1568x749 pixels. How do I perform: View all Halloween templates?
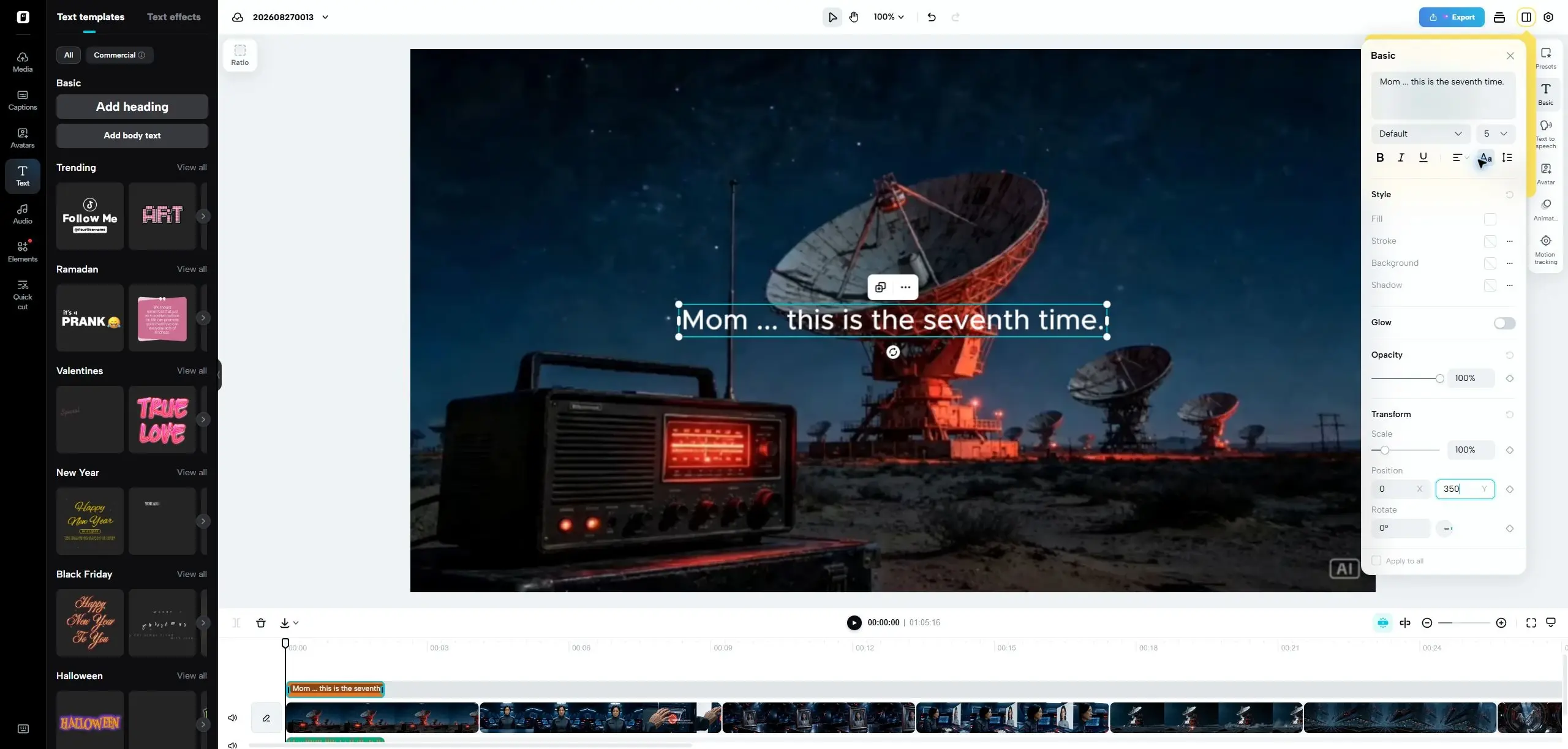click(x=192, y=676)
